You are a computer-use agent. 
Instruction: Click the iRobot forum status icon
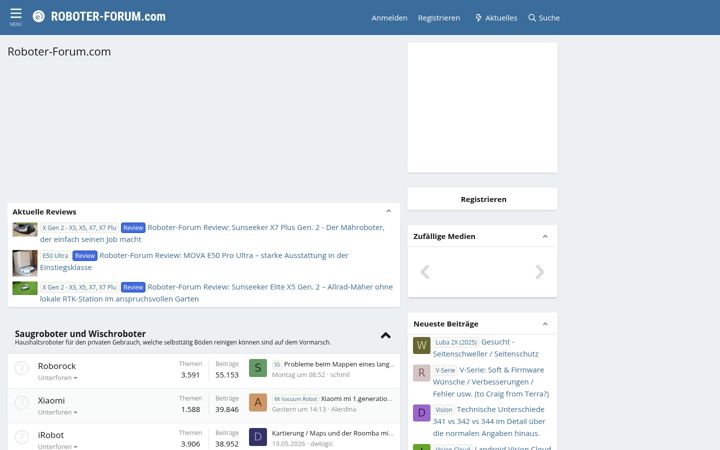pyautogui.click(x=22, y=437)
